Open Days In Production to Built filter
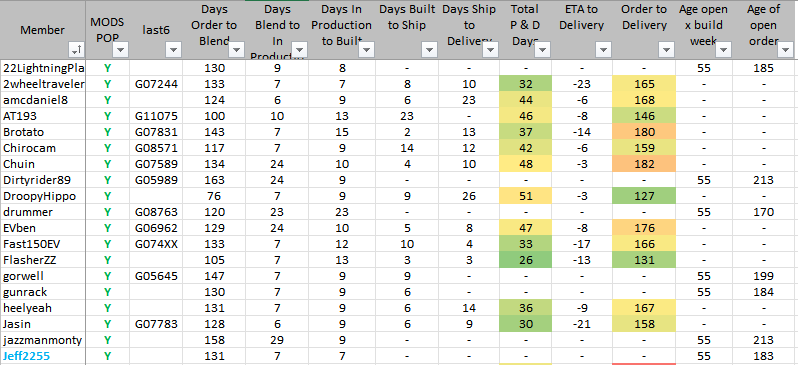The height and width of the screenshot is (365, 798). (x=366, y=50)
